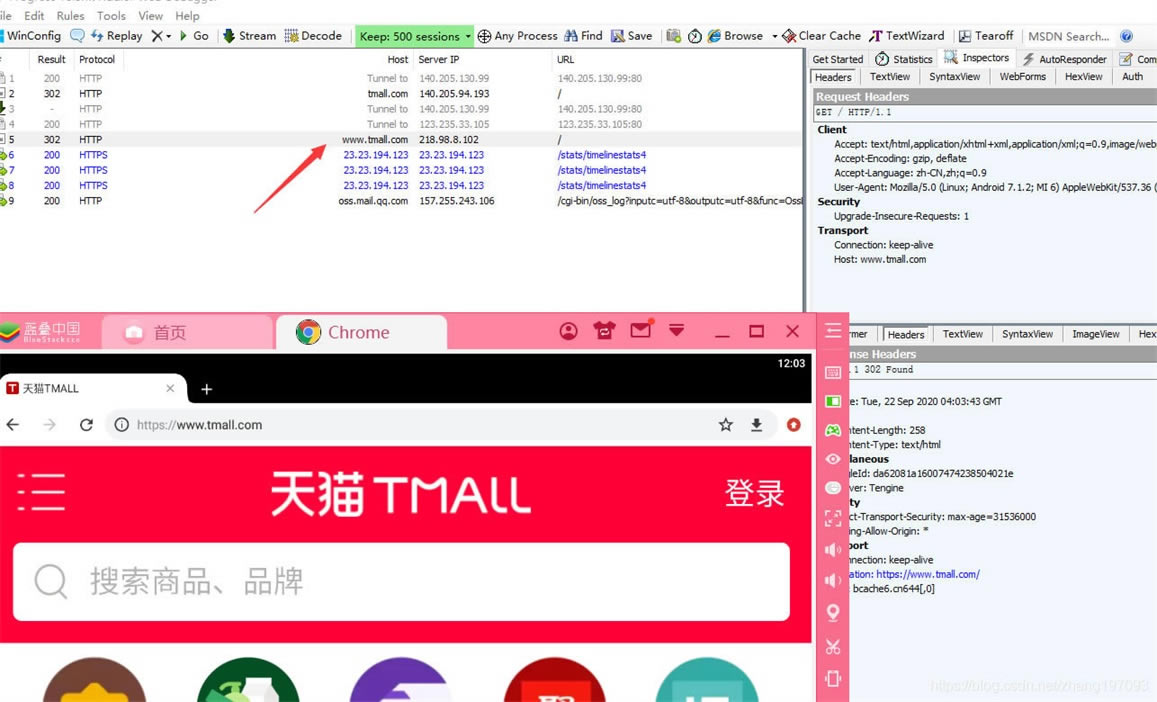Replay the selected session
This screenshot has width=1157, height=702.
coord(117,35)
